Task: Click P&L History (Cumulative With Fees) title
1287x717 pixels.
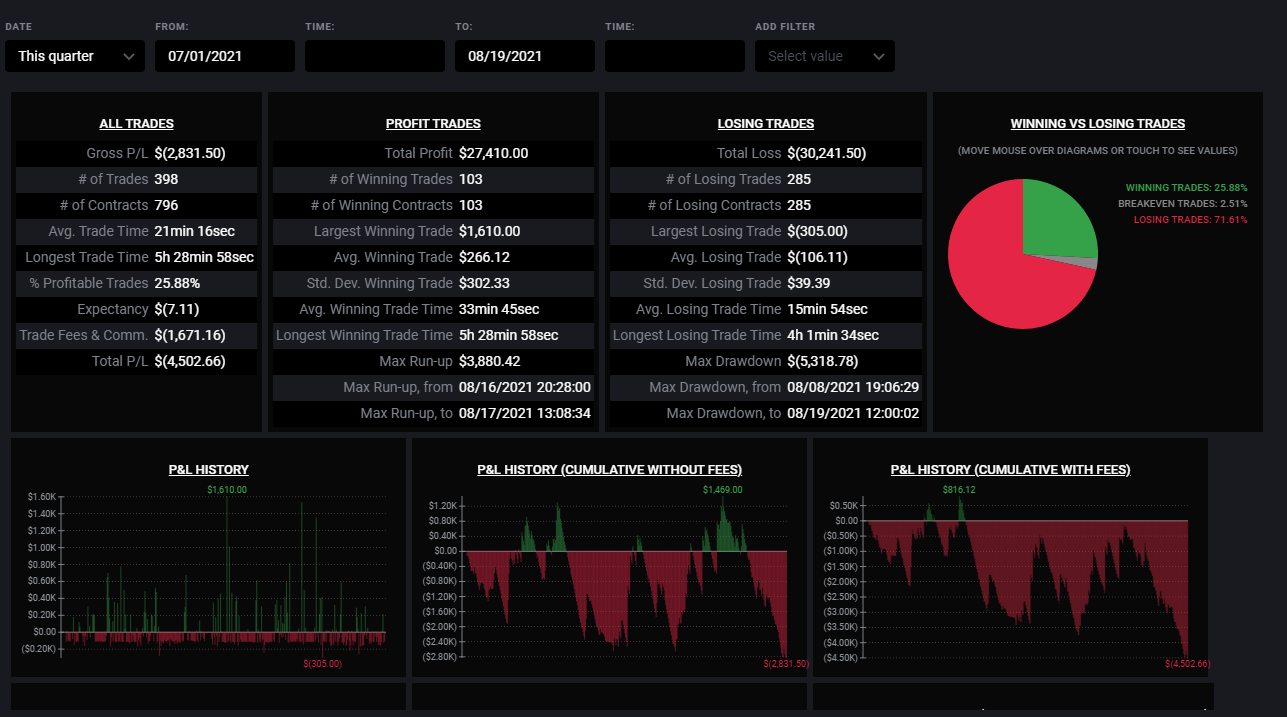Action: pos(1010,470)
